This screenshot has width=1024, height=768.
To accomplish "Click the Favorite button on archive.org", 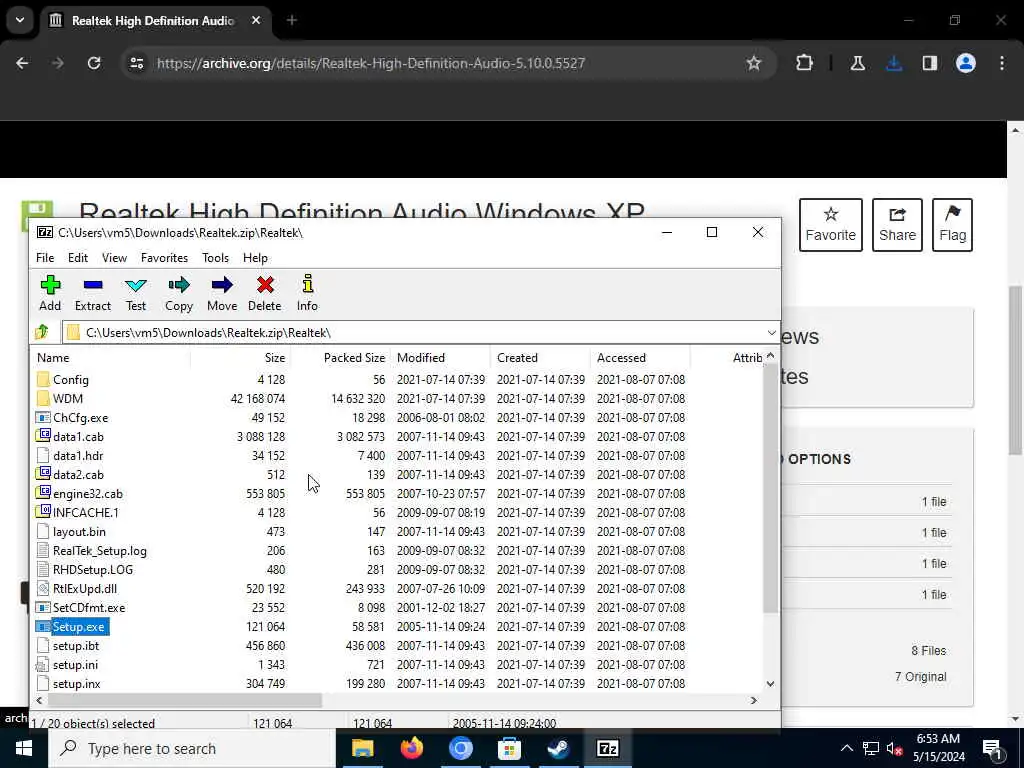I will point(830,225).
